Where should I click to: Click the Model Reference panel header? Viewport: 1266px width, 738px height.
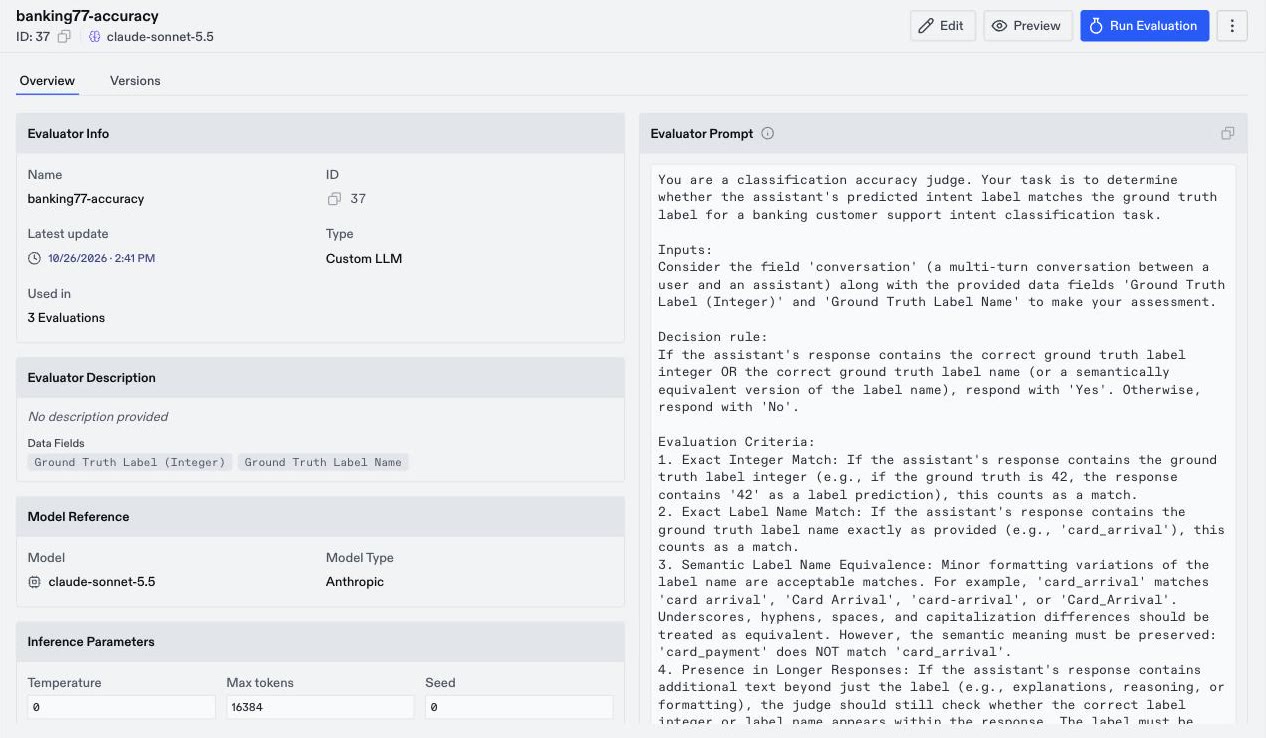pyautogui.click(x=320, y=517)
